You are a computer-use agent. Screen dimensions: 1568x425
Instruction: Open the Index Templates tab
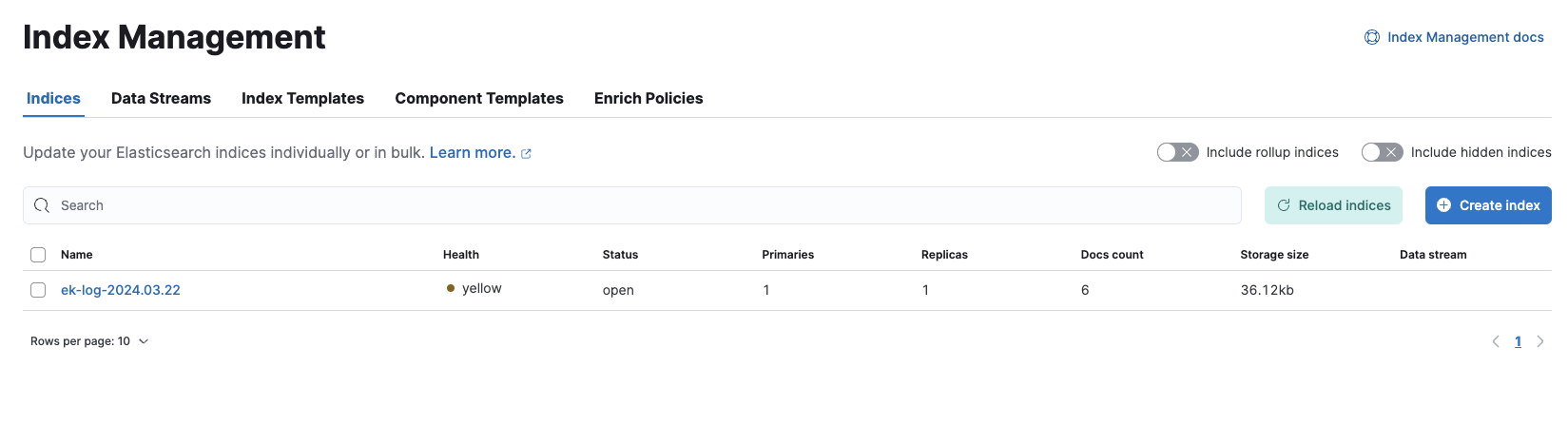(x=302, y=98)
